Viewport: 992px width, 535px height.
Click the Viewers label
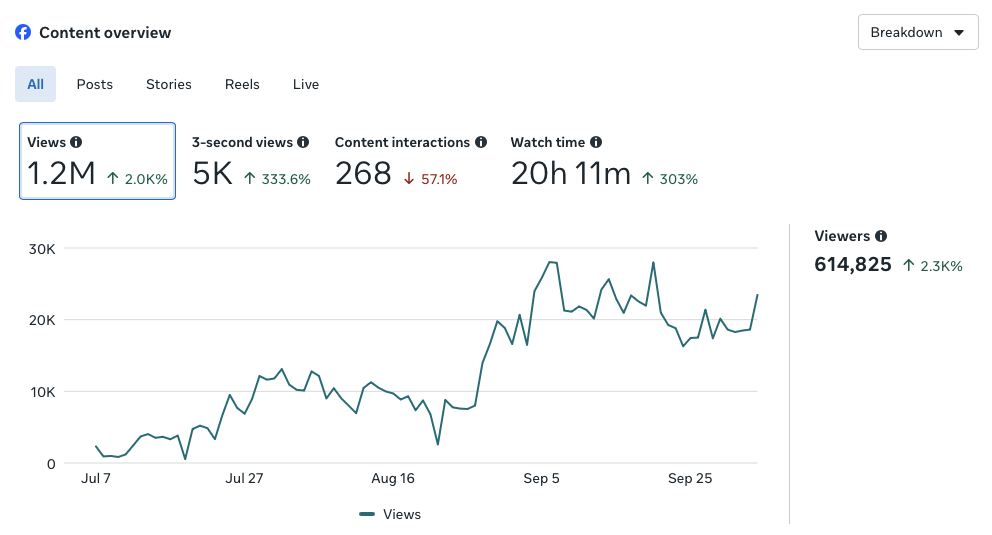point(842,236)
